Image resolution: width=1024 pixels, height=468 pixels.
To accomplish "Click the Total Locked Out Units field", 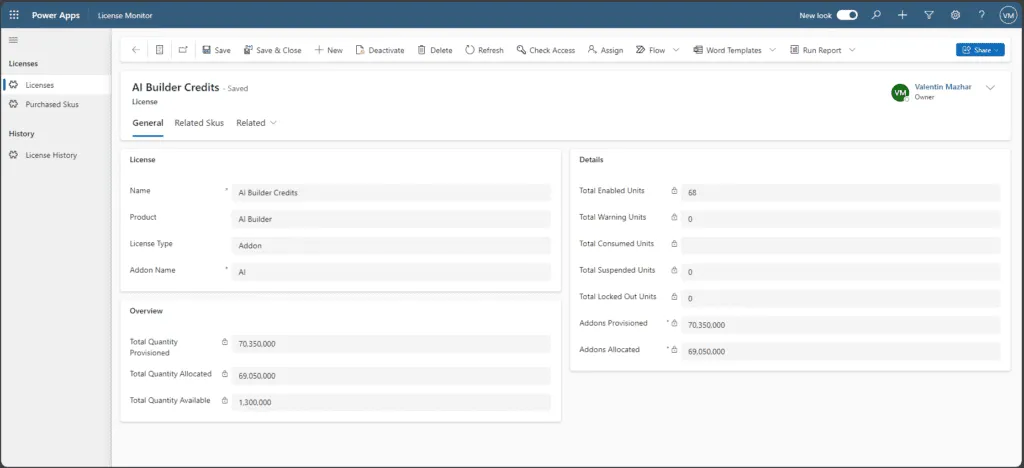I will pos(840,298).
